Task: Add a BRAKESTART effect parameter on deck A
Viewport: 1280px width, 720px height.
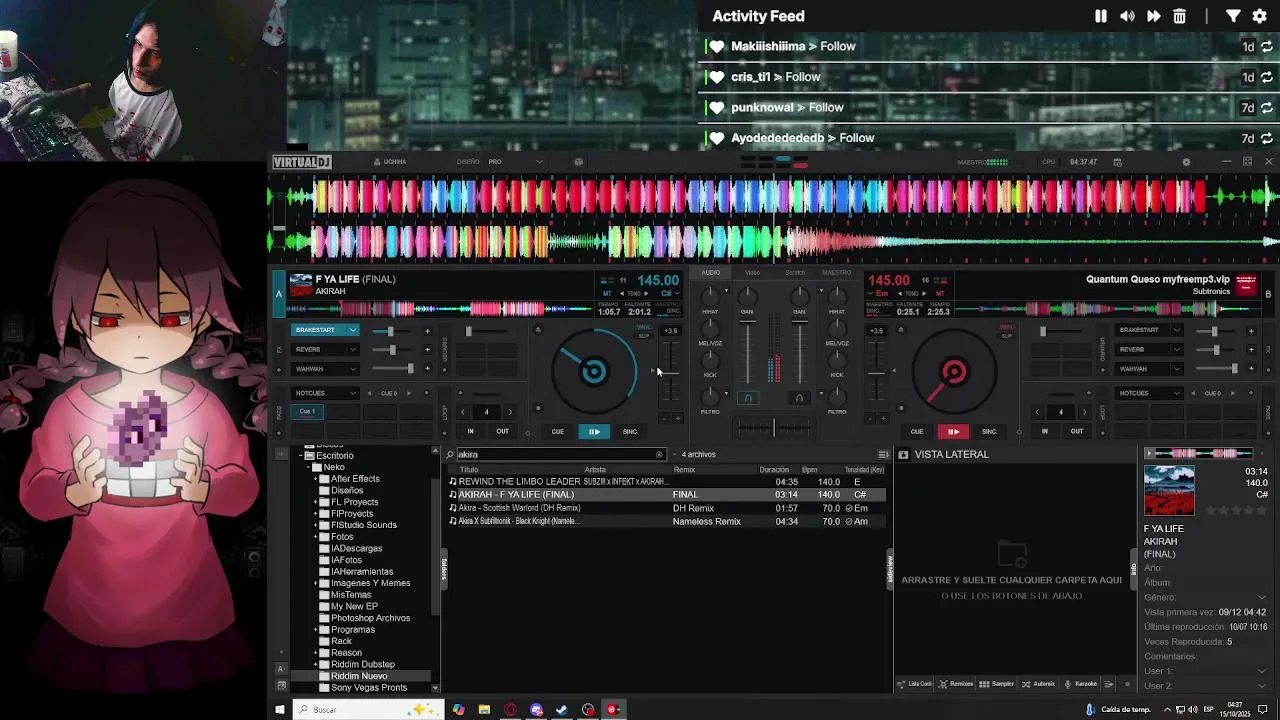Action: pos(427,331)
